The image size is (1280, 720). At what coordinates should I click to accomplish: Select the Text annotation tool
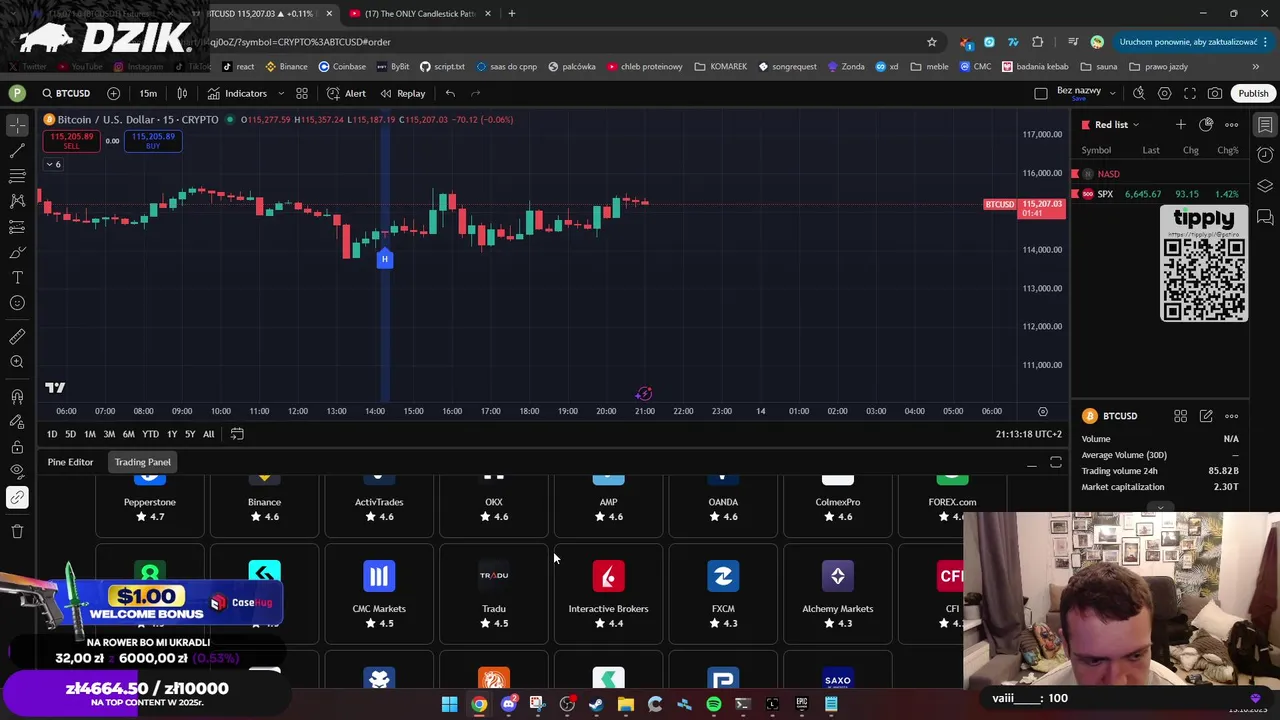pyautogui.click(x=17, y=278)
